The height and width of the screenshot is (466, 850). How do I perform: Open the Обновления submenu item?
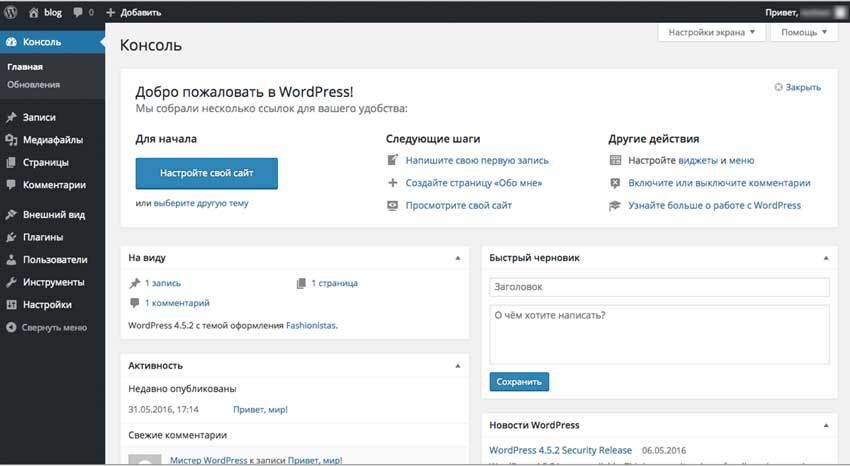(34, 85)
